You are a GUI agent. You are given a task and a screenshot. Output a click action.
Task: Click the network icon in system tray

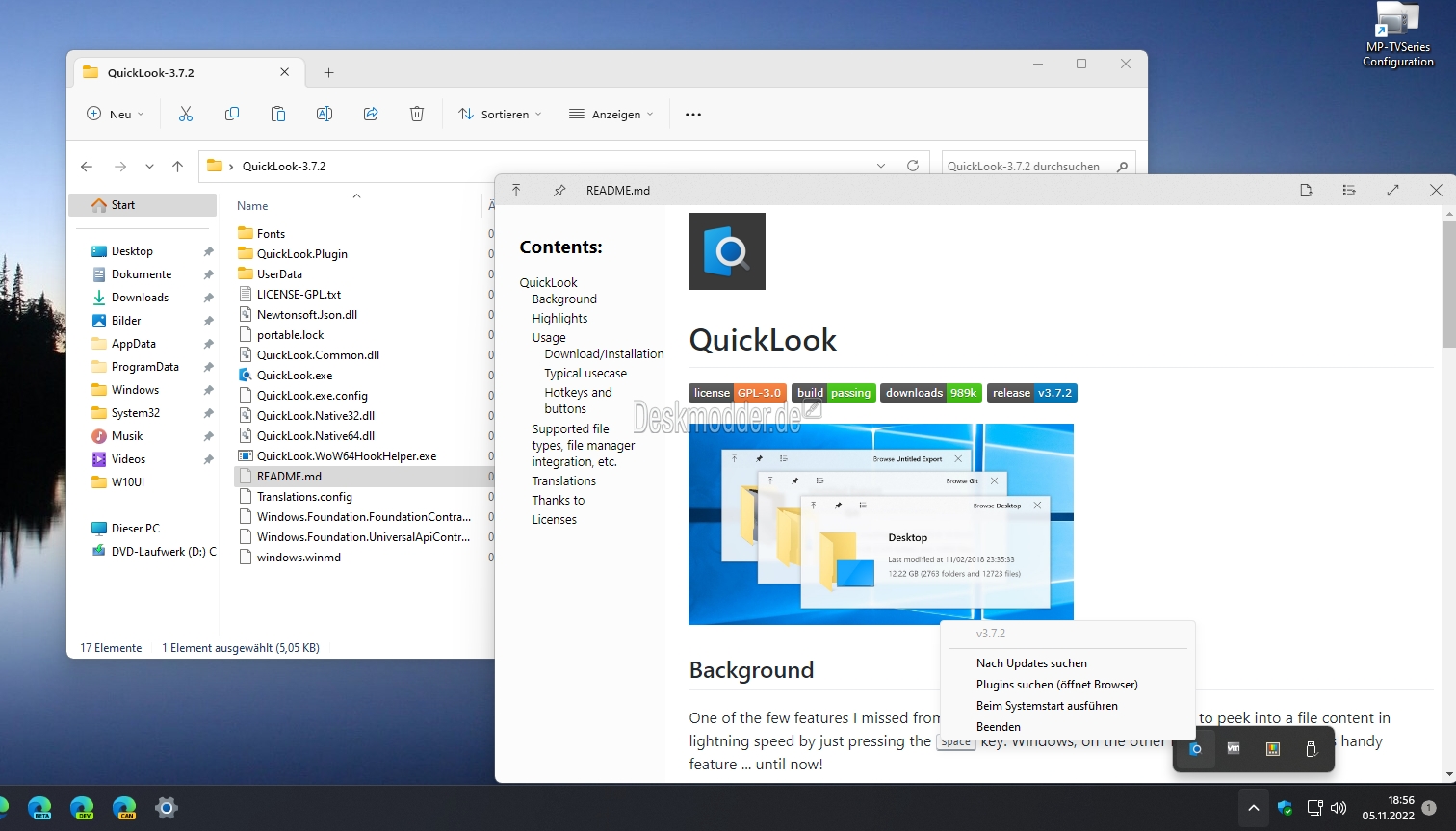pos(1314,808)
